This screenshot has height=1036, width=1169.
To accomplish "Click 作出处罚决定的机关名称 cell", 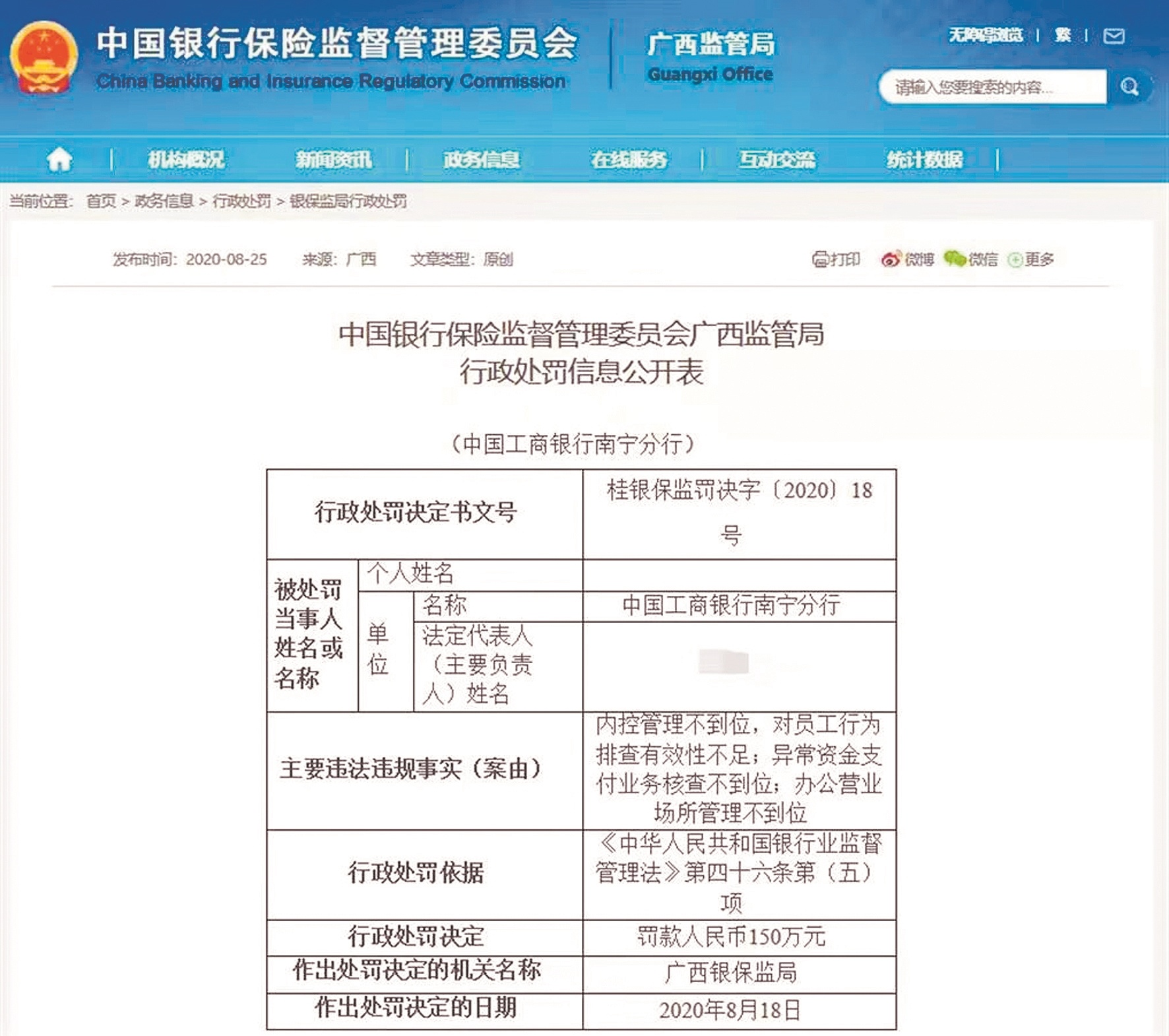I will (425, 974).
